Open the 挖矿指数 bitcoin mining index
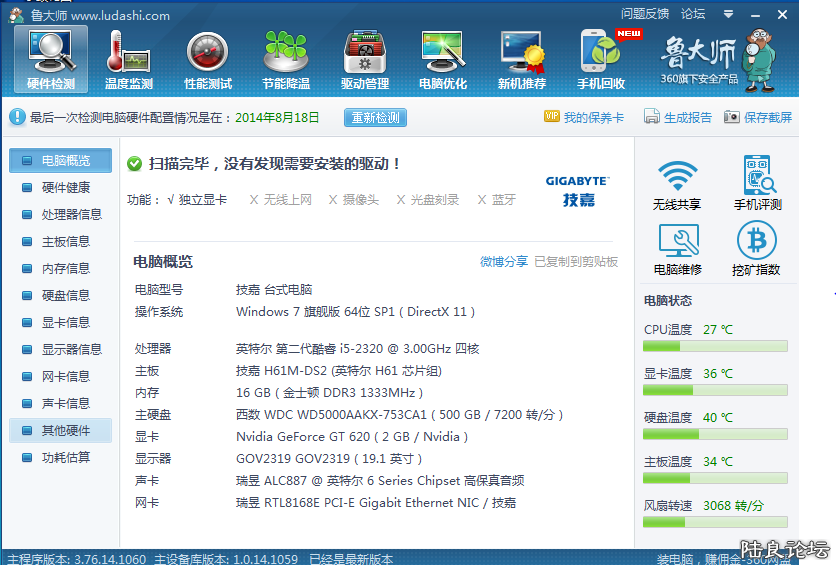This screenshot has height=565, width=836. coord(756,249)
